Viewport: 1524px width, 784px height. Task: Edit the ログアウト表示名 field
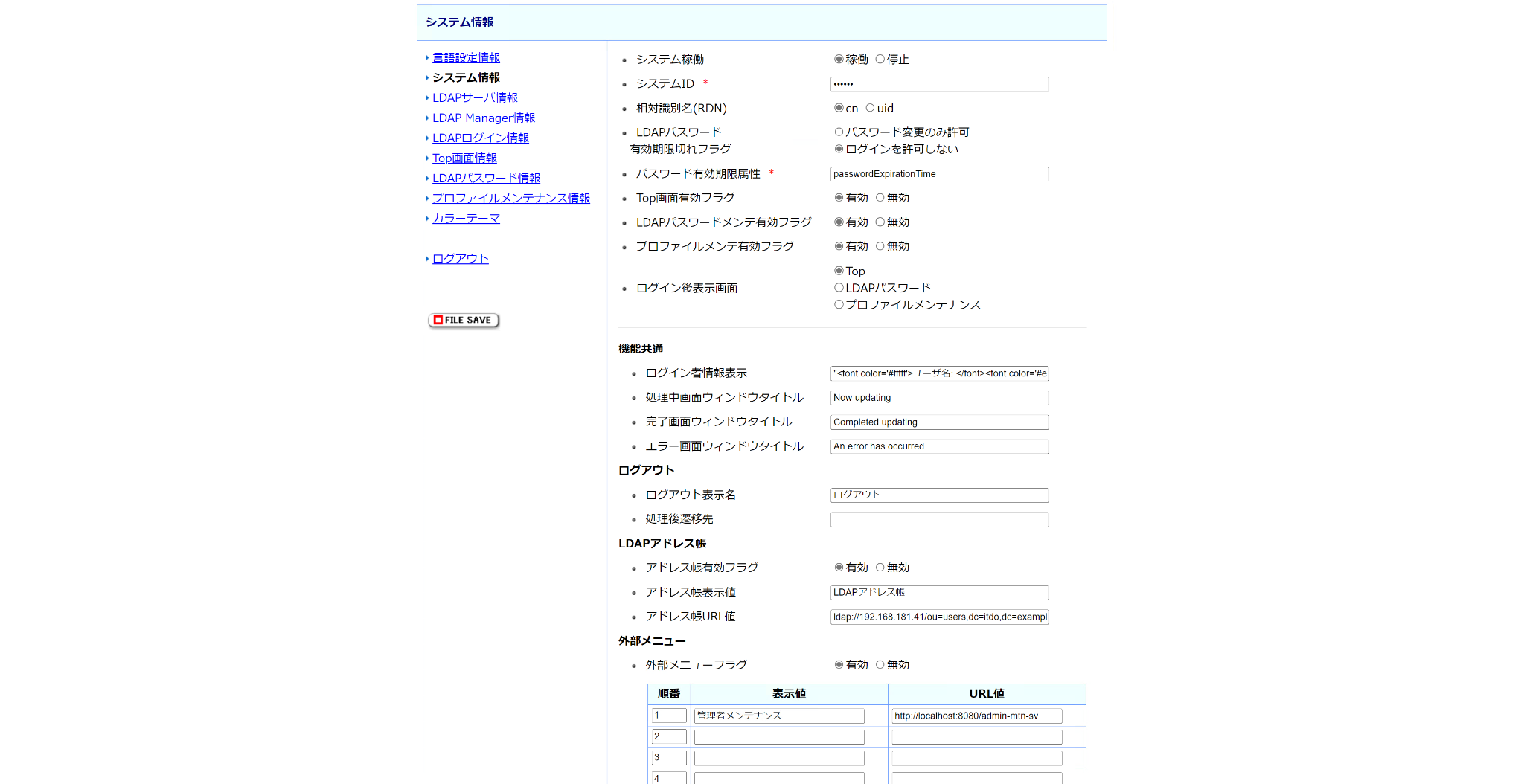pyautogui.click(x=939, y=495)
